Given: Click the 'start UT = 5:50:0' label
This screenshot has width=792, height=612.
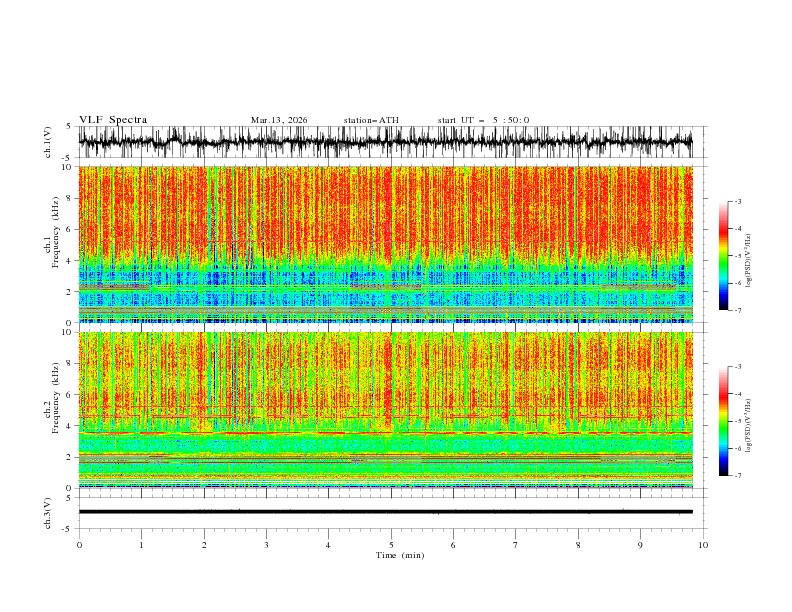Looking at the screenshot, I should (483, 120).
